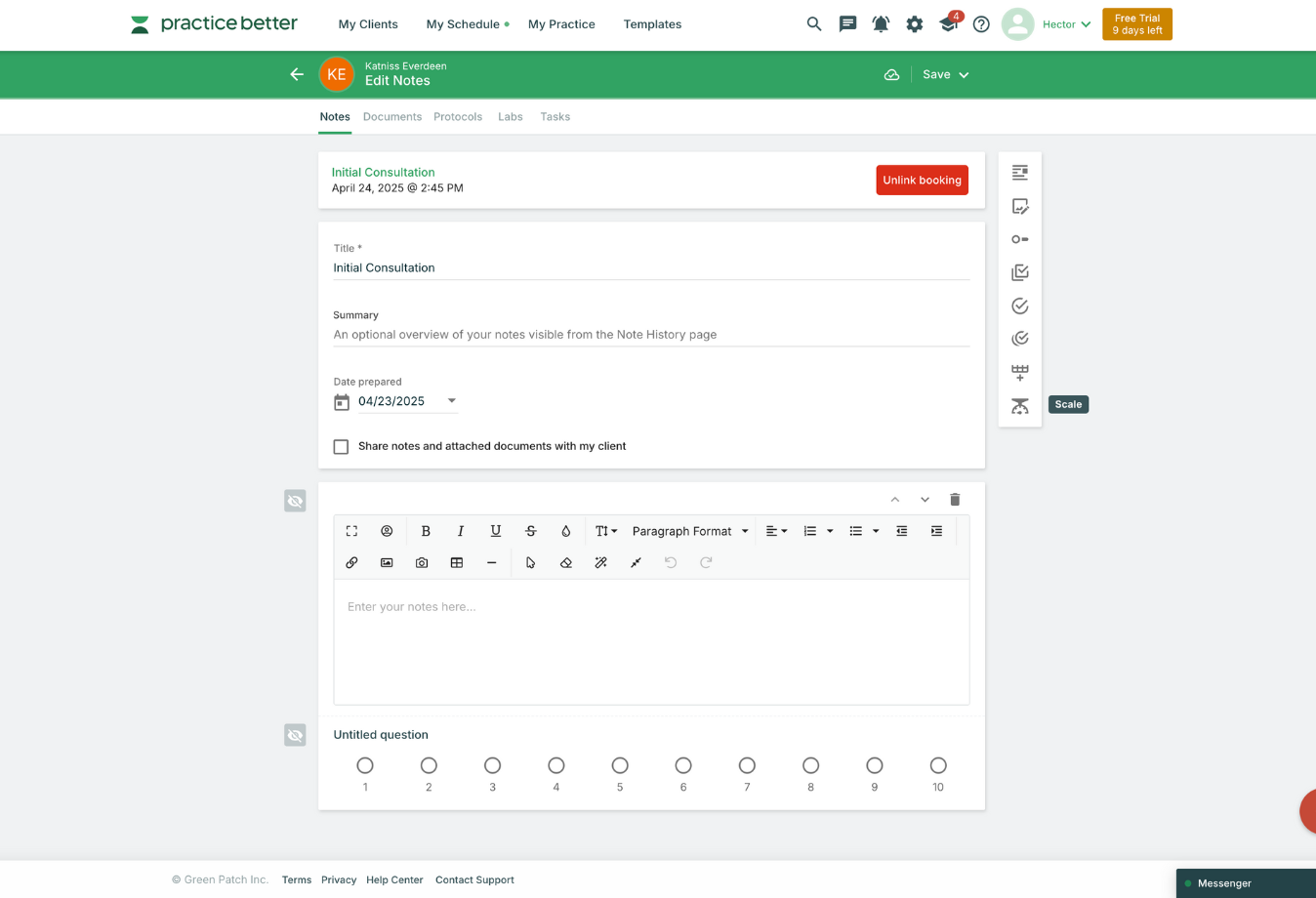Check Share notes with my client box

(341, 447)
